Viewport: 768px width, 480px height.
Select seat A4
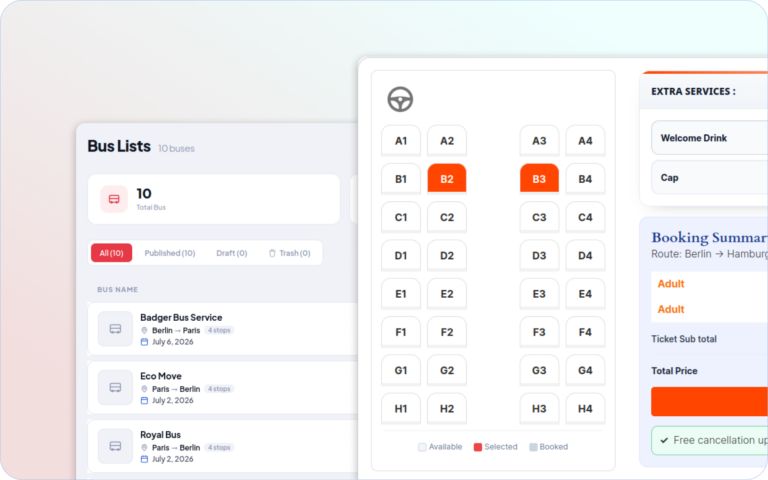pos(585,141)
